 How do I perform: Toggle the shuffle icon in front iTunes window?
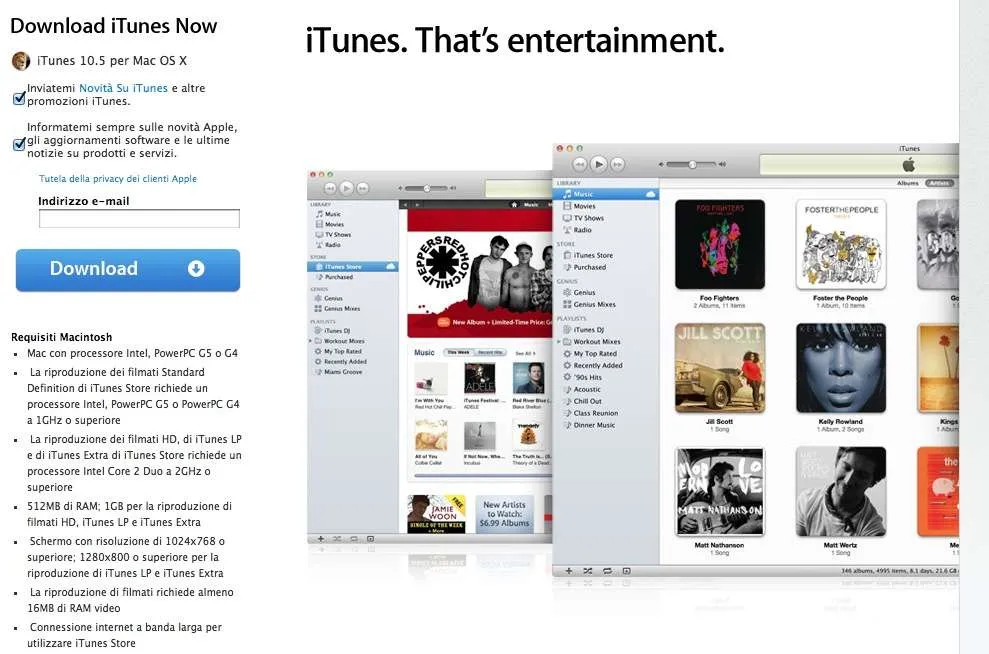tap(588, 571)
